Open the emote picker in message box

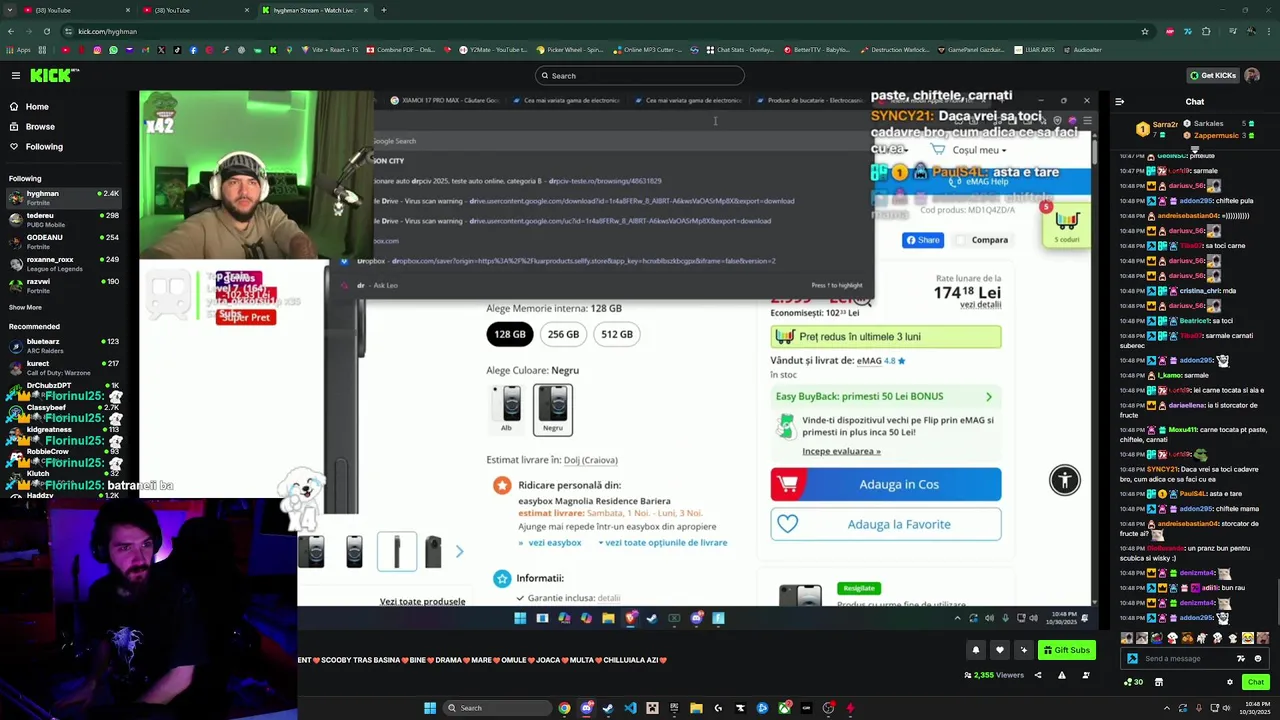[x=1258, y=658]
